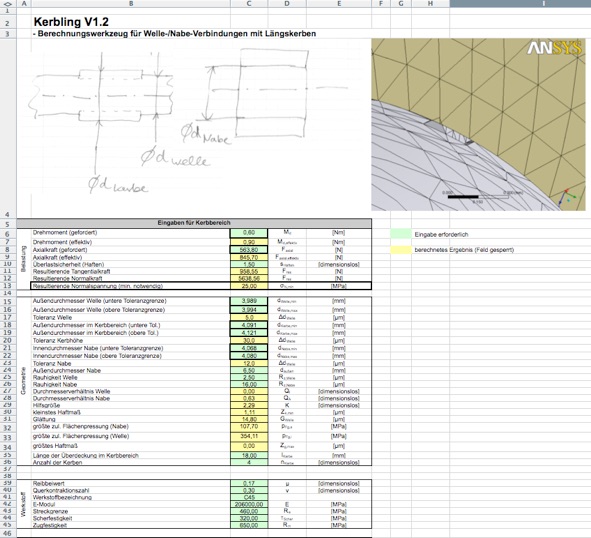Edit Länge der Überdeckung value 18,00
The height and width of the screenshot is (538, 591).
(x=249, y=455)
